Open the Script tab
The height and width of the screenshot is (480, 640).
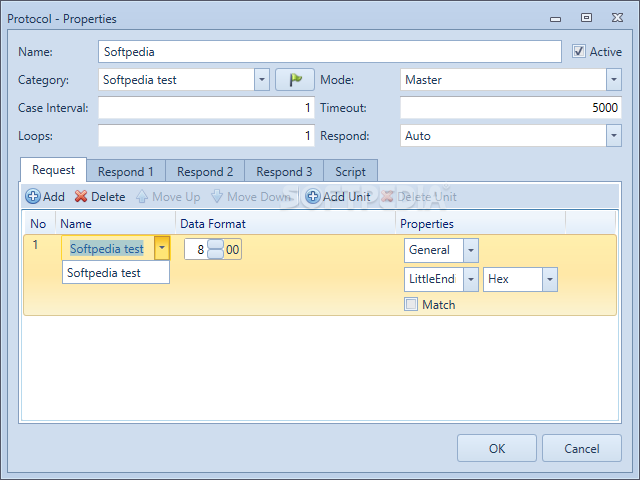(350, 171)
